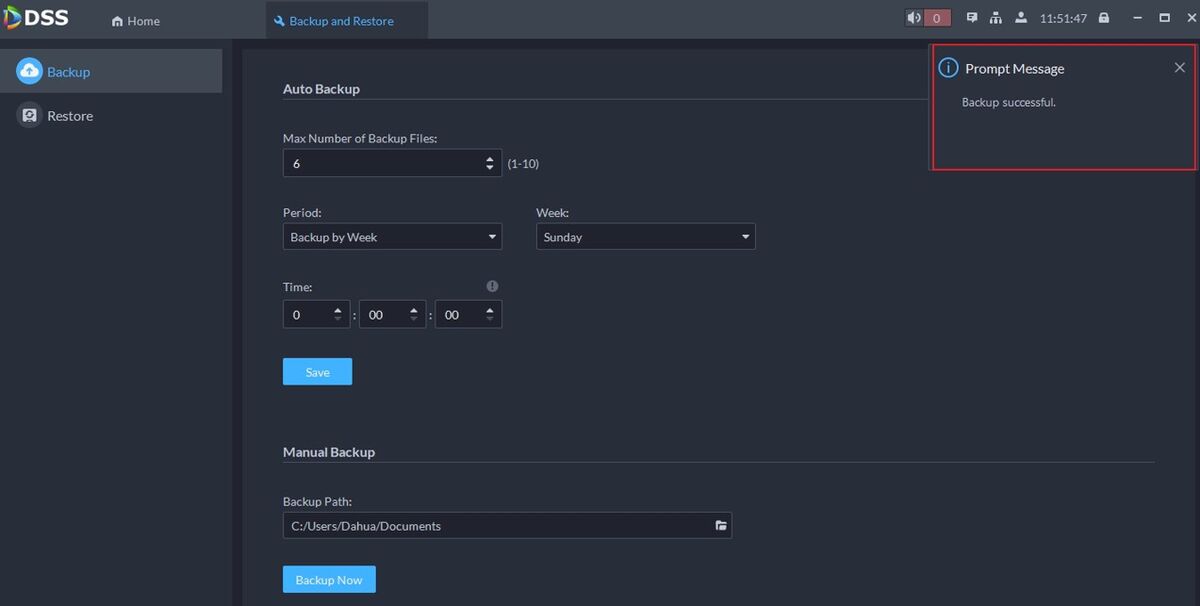Expand the Week dropdown set to Sunday

(645, 237)
